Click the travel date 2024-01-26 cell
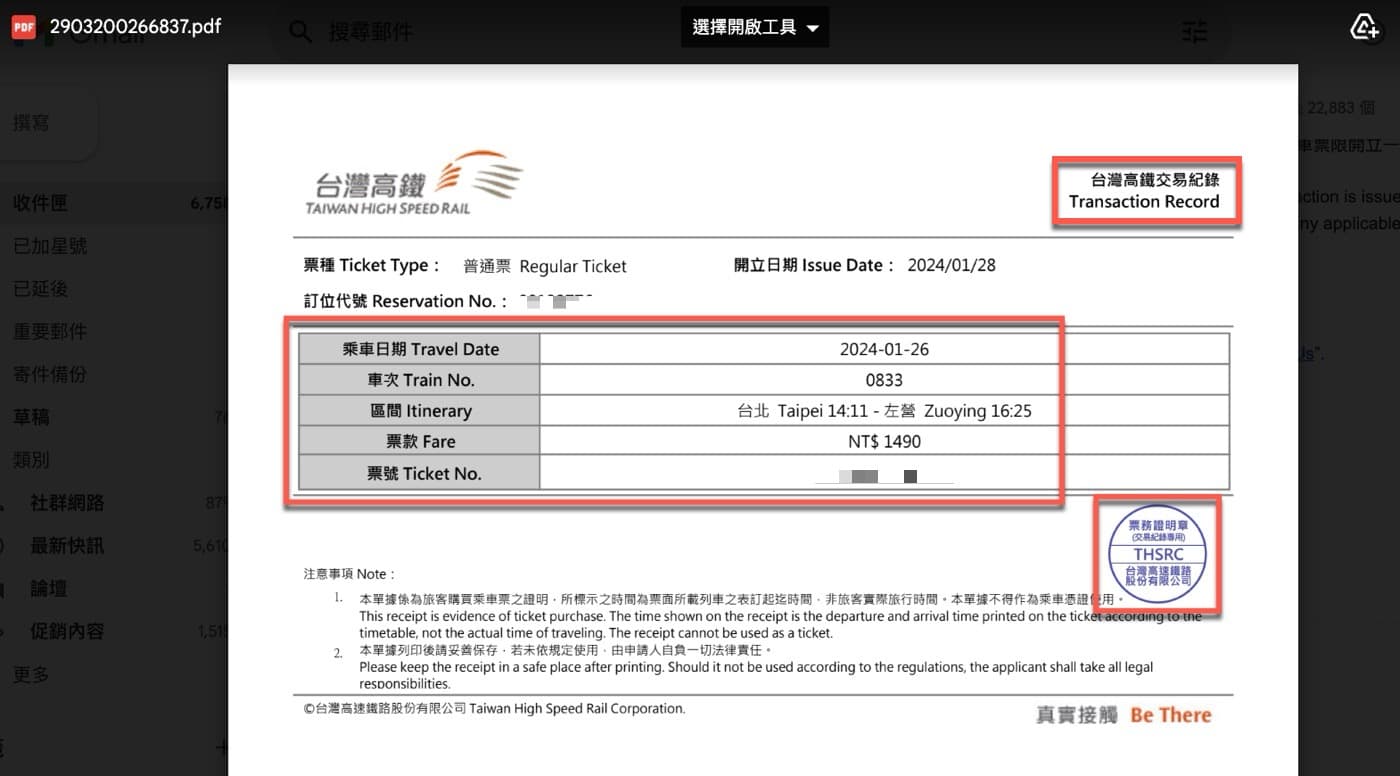1400x776 pixels. [x=884, y=349]
